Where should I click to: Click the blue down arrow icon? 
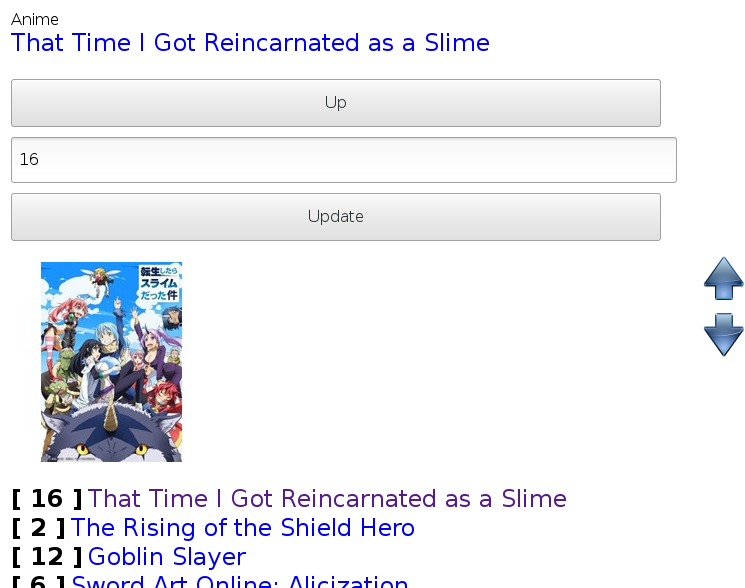tap(723, 334)
